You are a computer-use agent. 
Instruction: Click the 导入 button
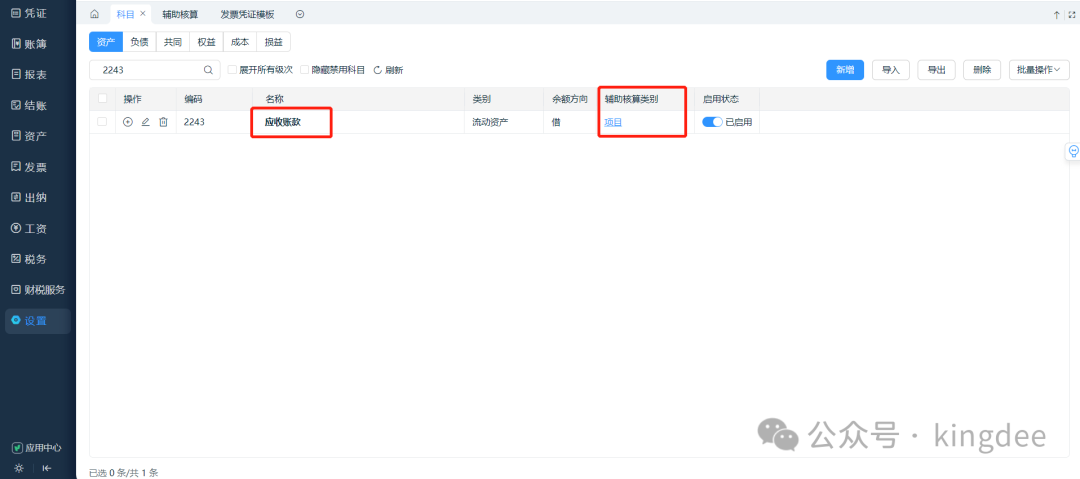[x=891, y=70]
